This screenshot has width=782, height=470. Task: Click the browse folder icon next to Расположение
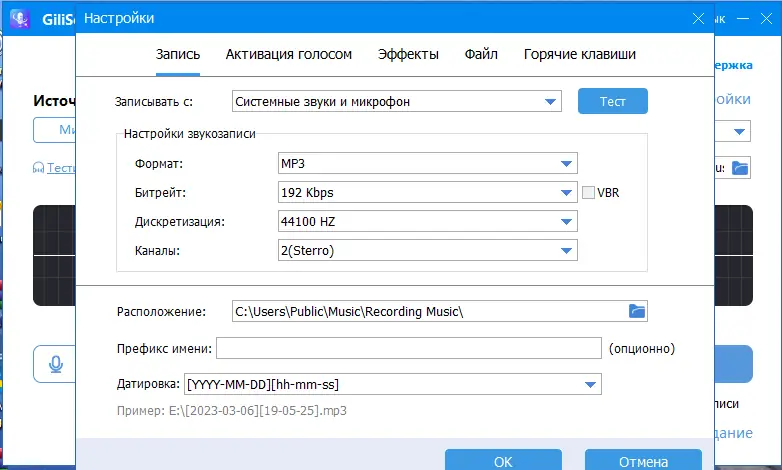click(x=638, y=311)
